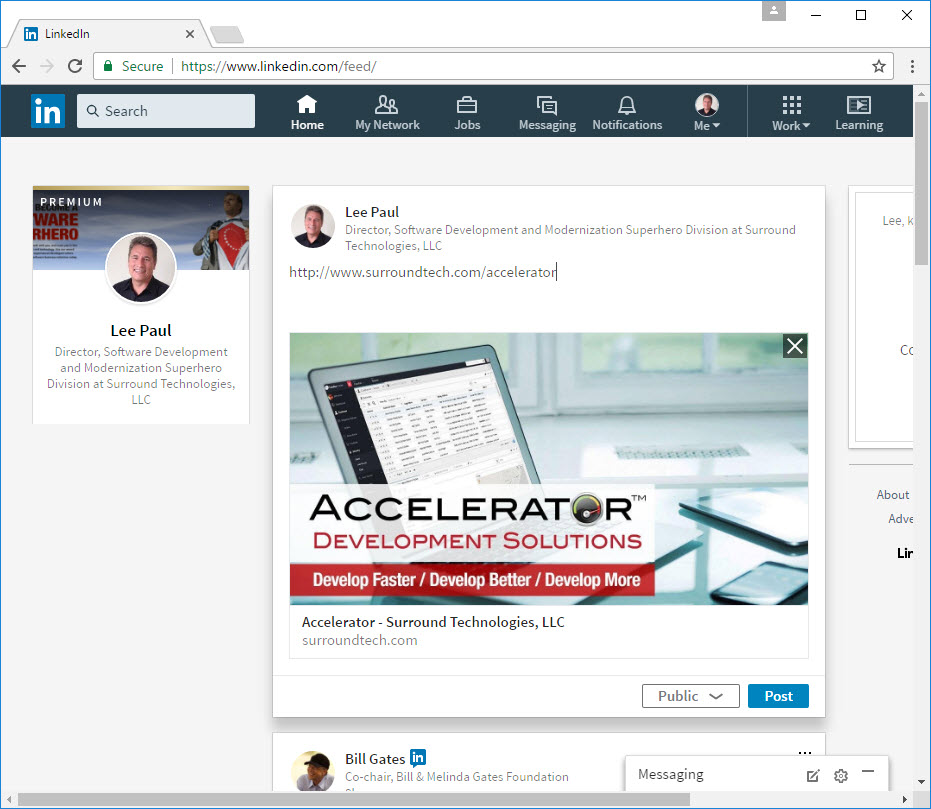The image size is (931, 809).
Task: Click the LinkedIn logo in the navigation bar
Action: pyautogui.click(x=48, y=111)
